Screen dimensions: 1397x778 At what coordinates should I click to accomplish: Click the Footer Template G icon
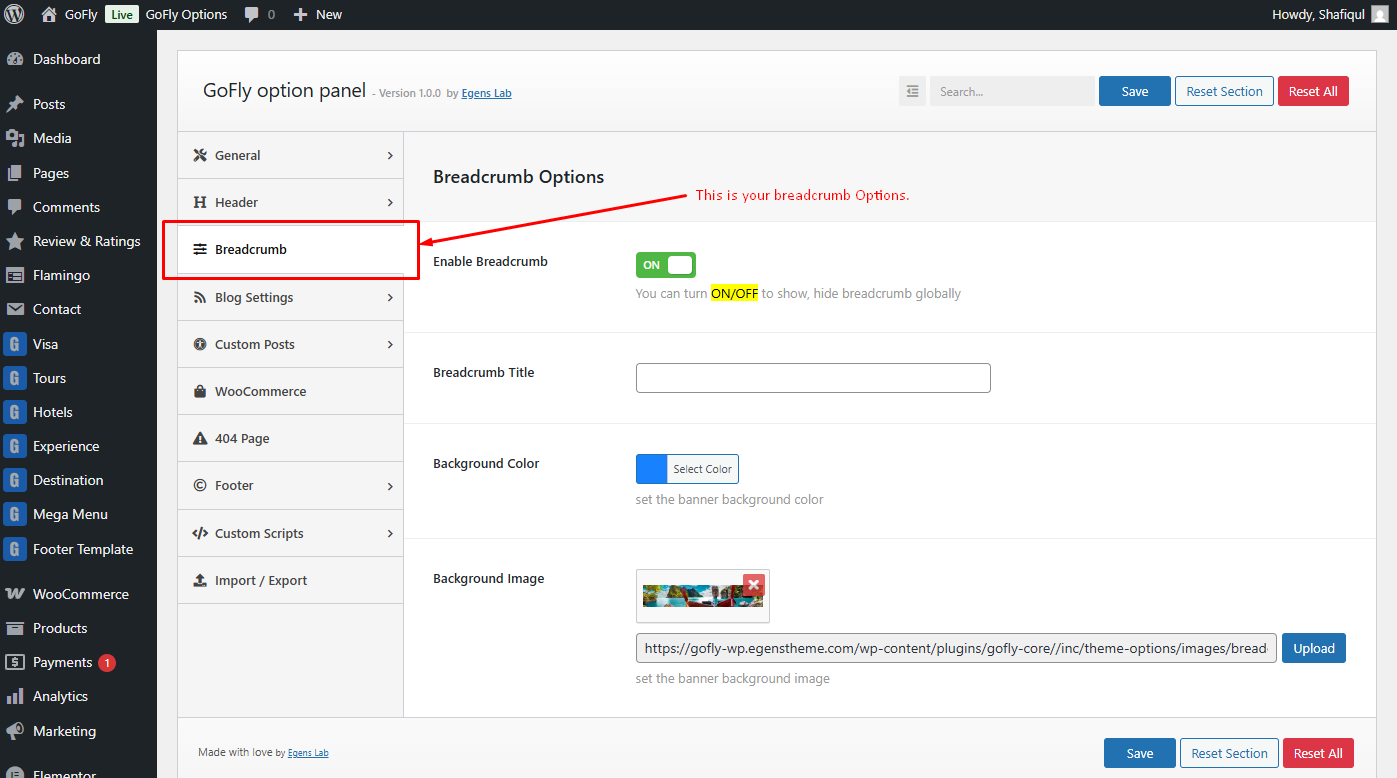tap(15, 549)
